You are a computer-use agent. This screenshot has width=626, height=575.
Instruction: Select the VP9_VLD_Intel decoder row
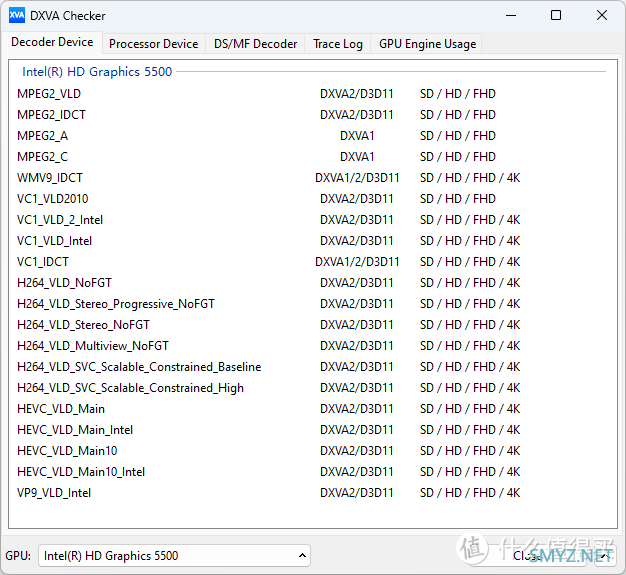[x=313, y=493]
